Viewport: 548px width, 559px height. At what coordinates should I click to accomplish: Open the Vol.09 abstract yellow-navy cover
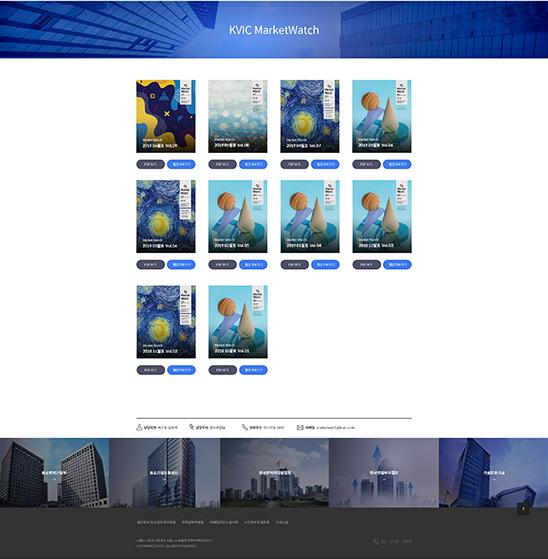(166, 116)
